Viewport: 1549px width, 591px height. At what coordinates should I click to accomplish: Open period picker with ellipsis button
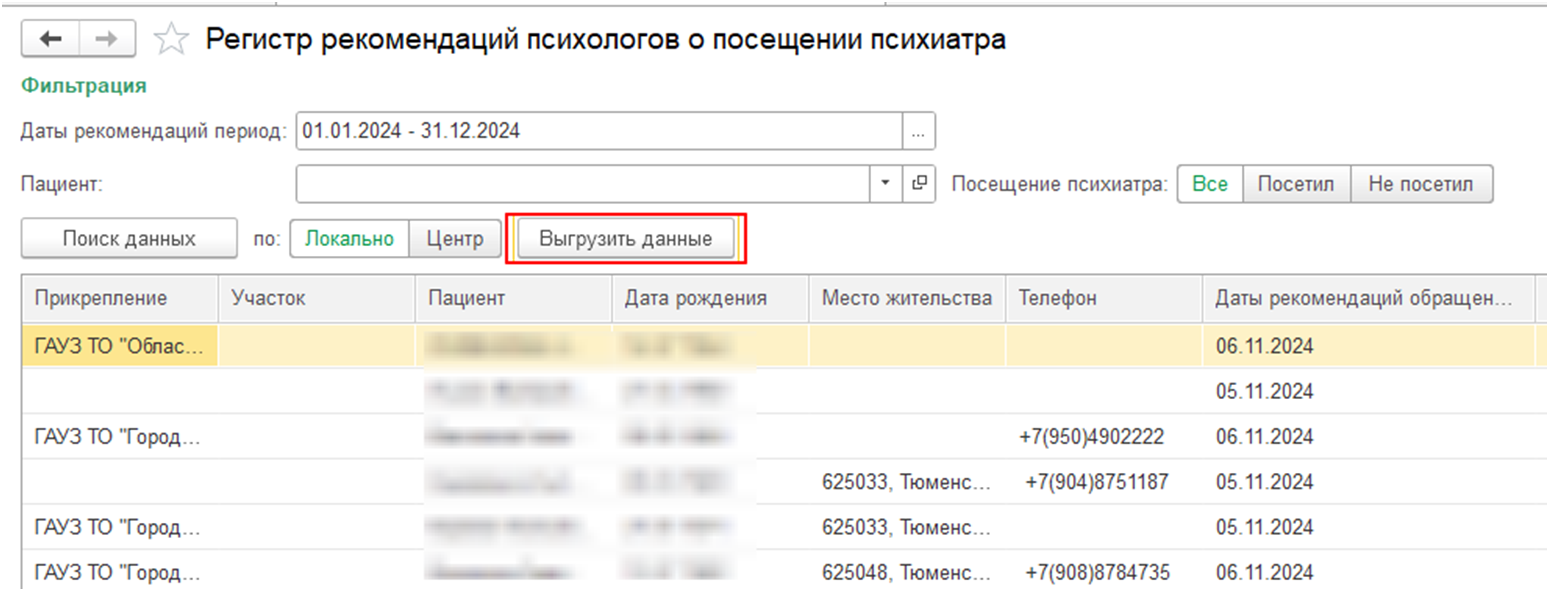(x=918, y=131)
